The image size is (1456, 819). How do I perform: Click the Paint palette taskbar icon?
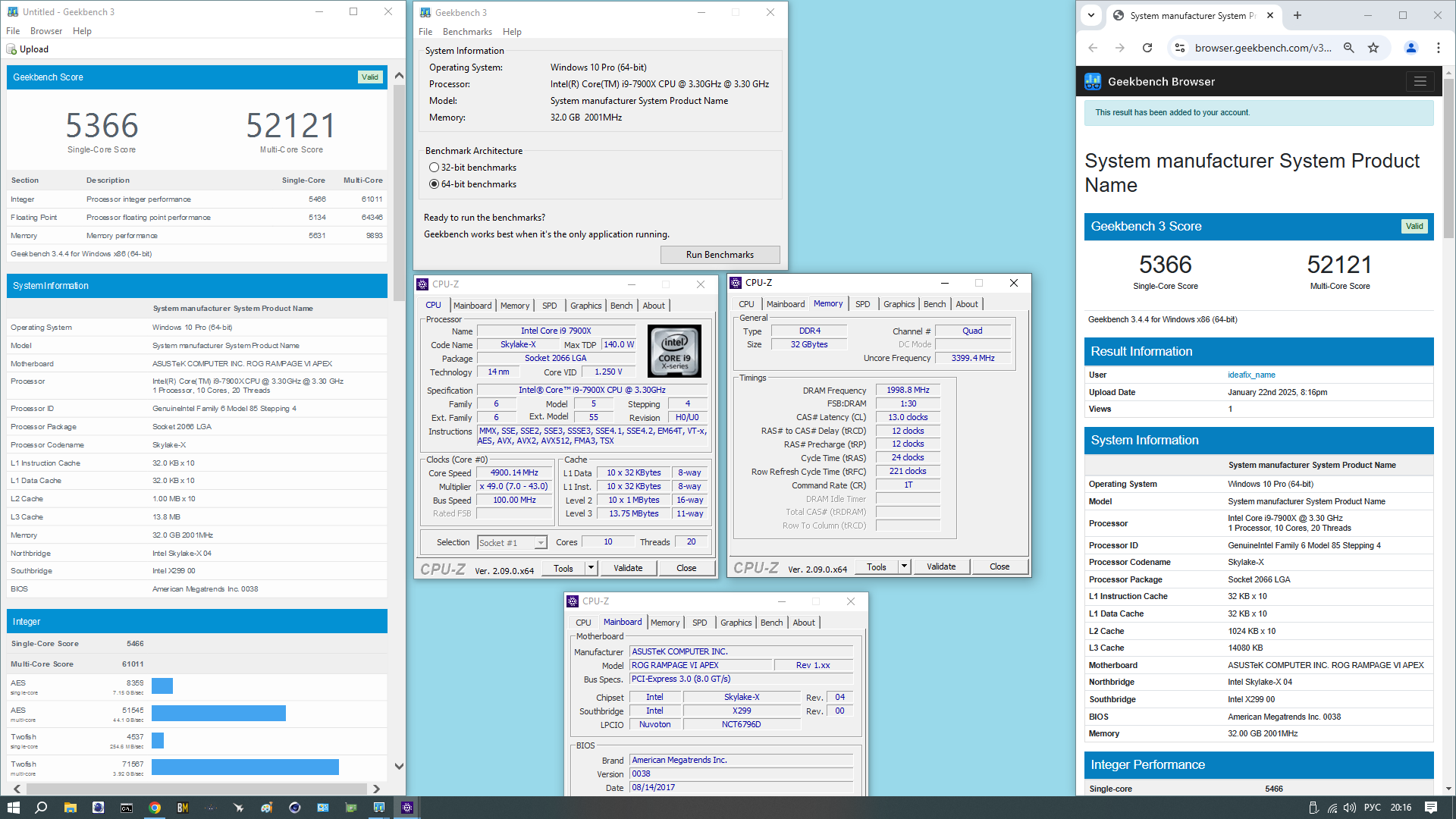pos(267,808)
